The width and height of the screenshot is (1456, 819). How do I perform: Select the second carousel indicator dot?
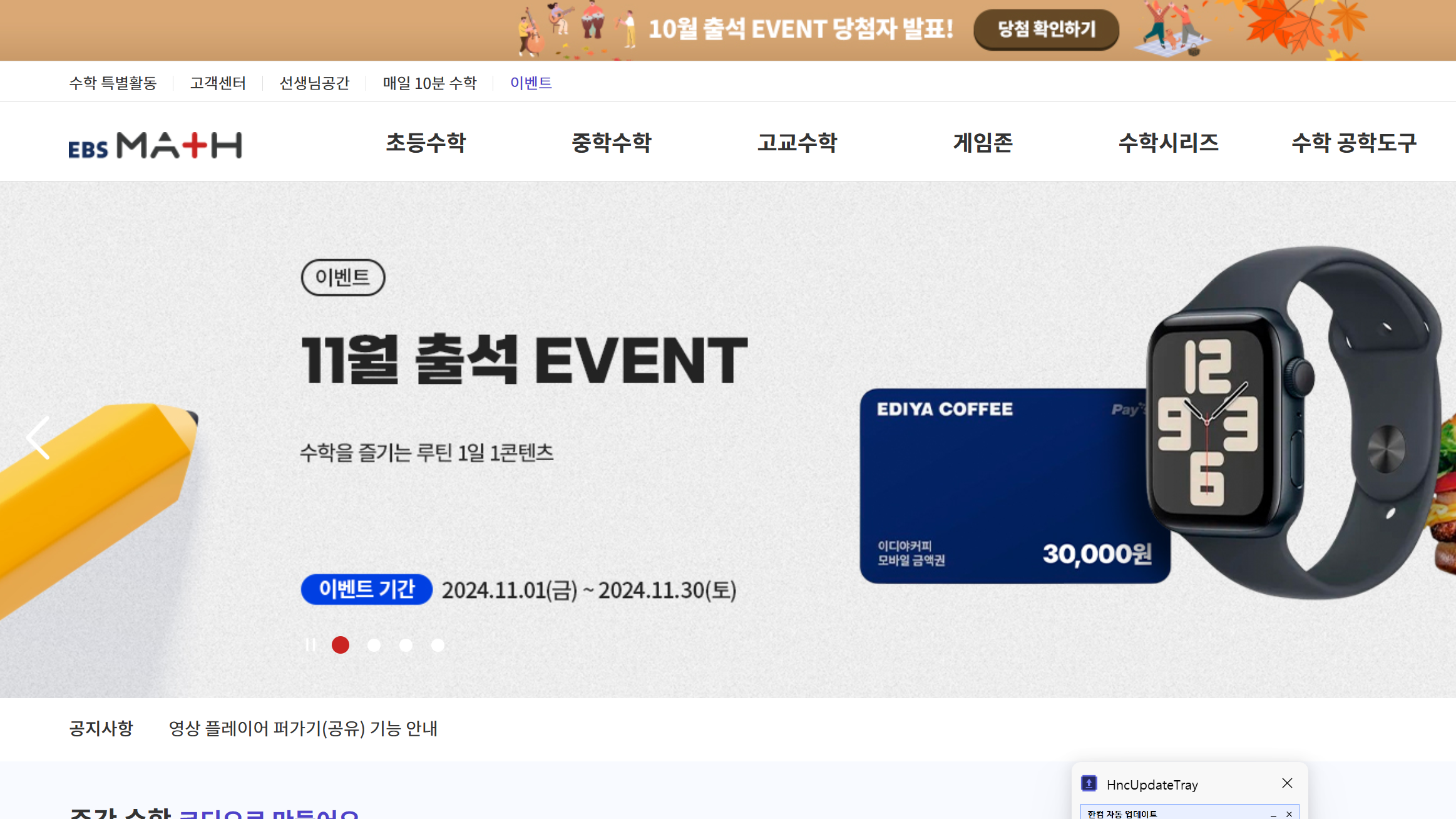click(374, 645)
